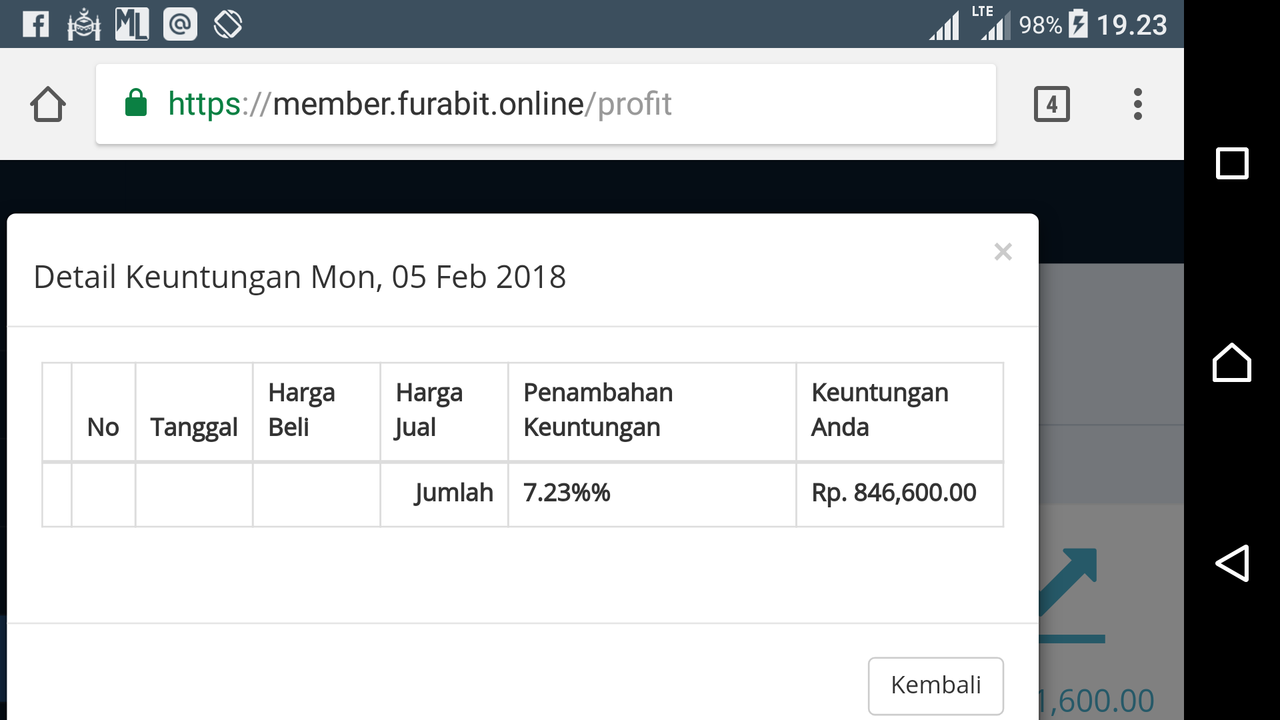Tap the browser home icon
The image size is (1280, 720).
(47, 103)
